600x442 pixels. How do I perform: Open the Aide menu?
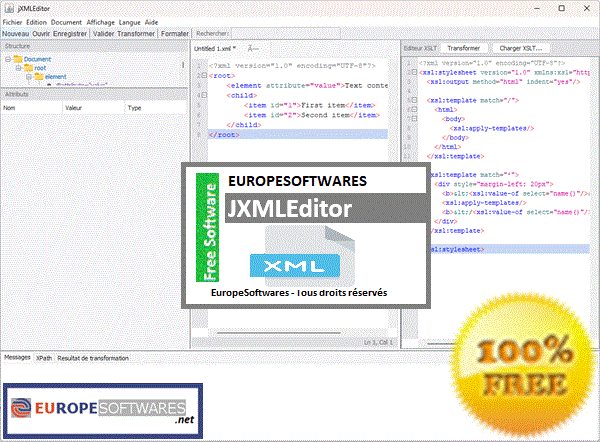point(152,23)
